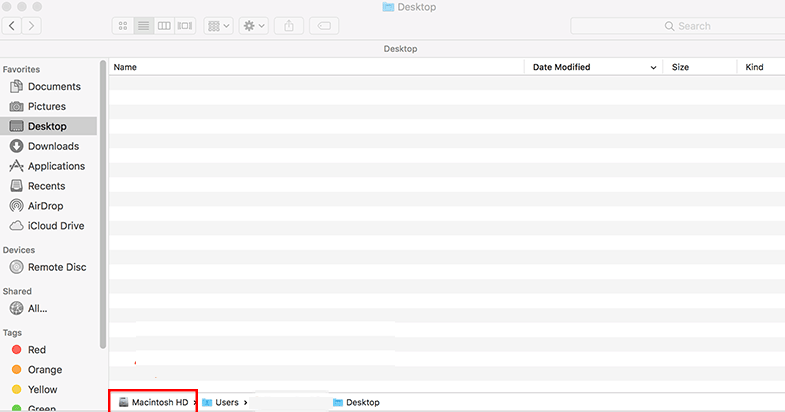Click the Edit Tags toolbar icon
The height and width of the screenshot is (412, 785).
tap(324, 26)
